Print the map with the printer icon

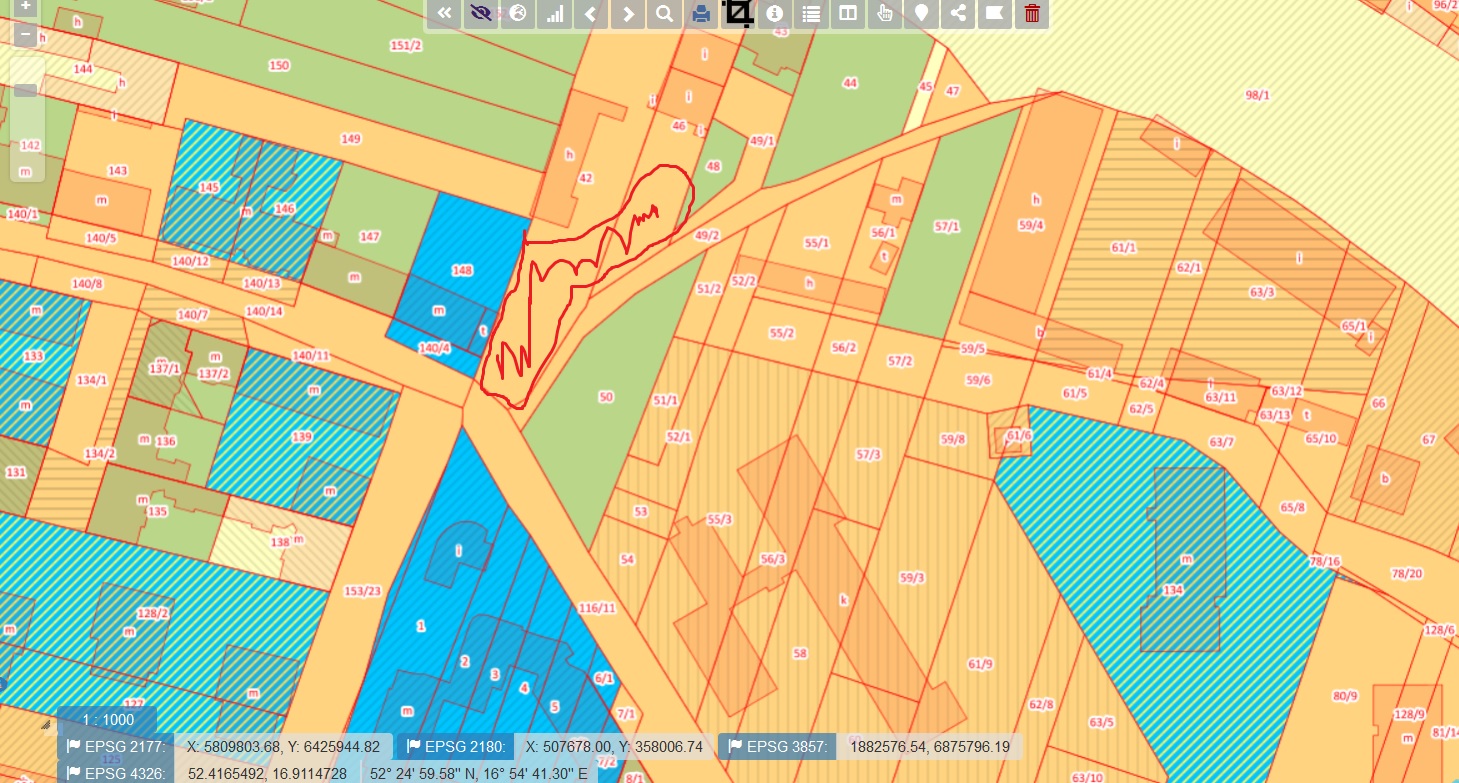click(x=701, y=13)
